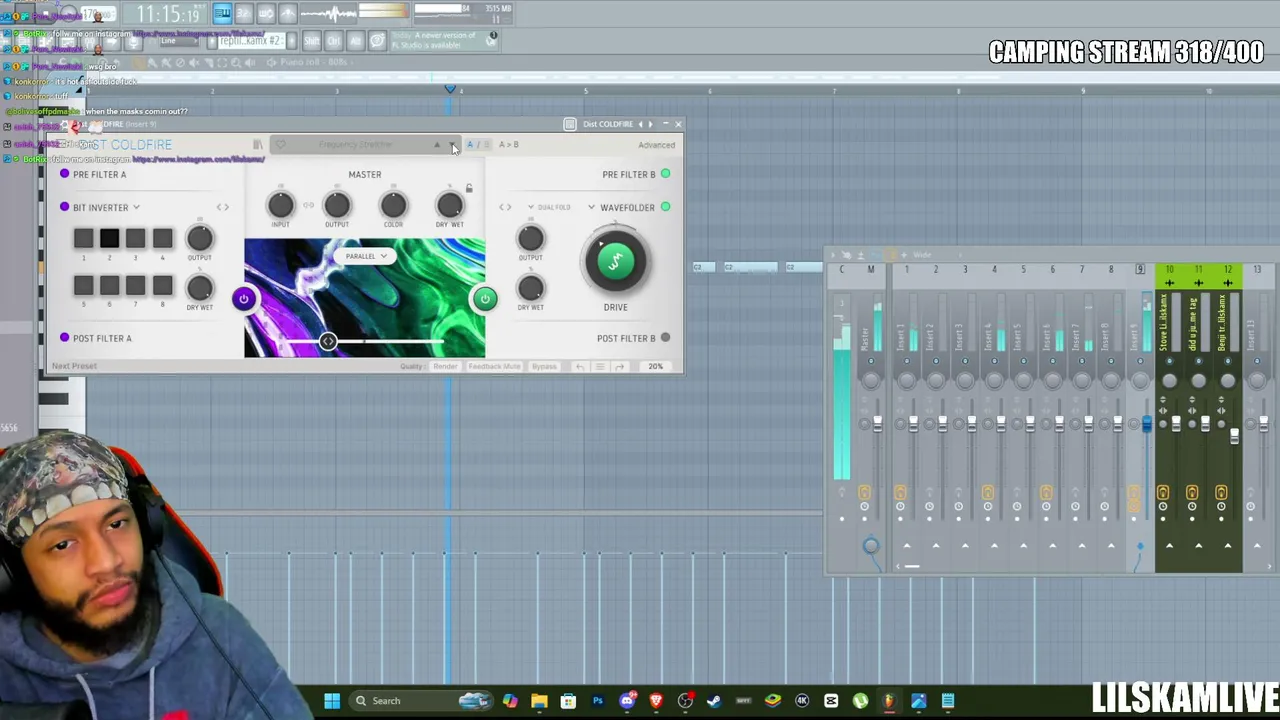
Task: Click the green waveform Drive knob
Action: tap(615, 261)
